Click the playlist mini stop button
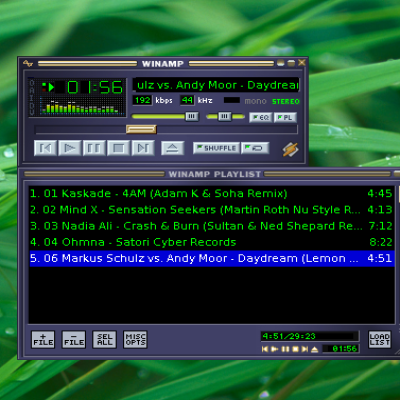This screenshot has width=400, height=400. [295, 349]
